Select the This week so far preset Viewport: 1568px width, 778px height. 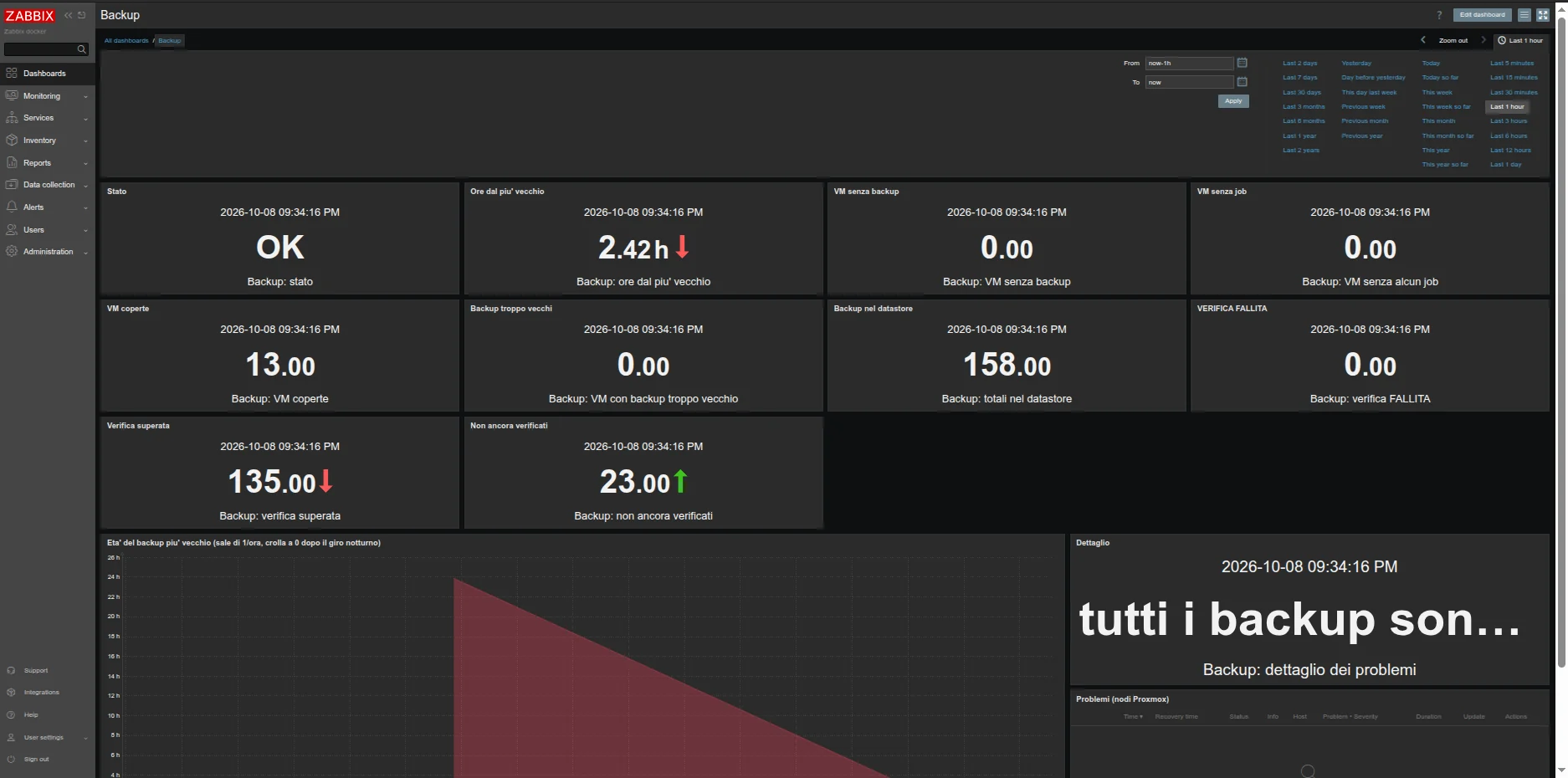(x=1446, y=107)
